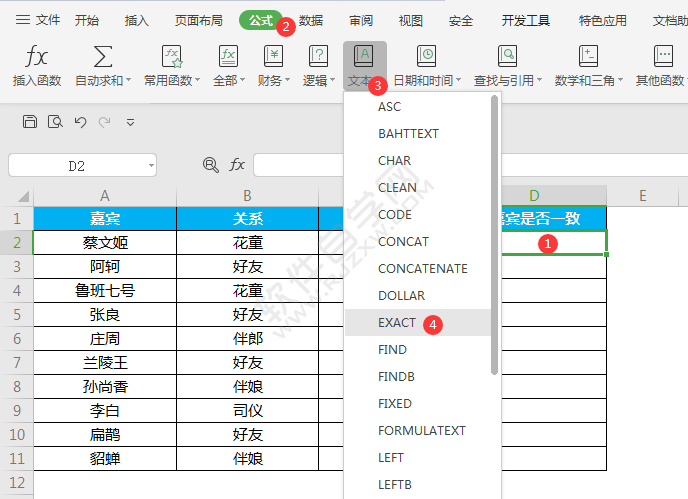The width and height of the screenshot is (688, 499).
Task: Select the ASC function
Action: 418,107
